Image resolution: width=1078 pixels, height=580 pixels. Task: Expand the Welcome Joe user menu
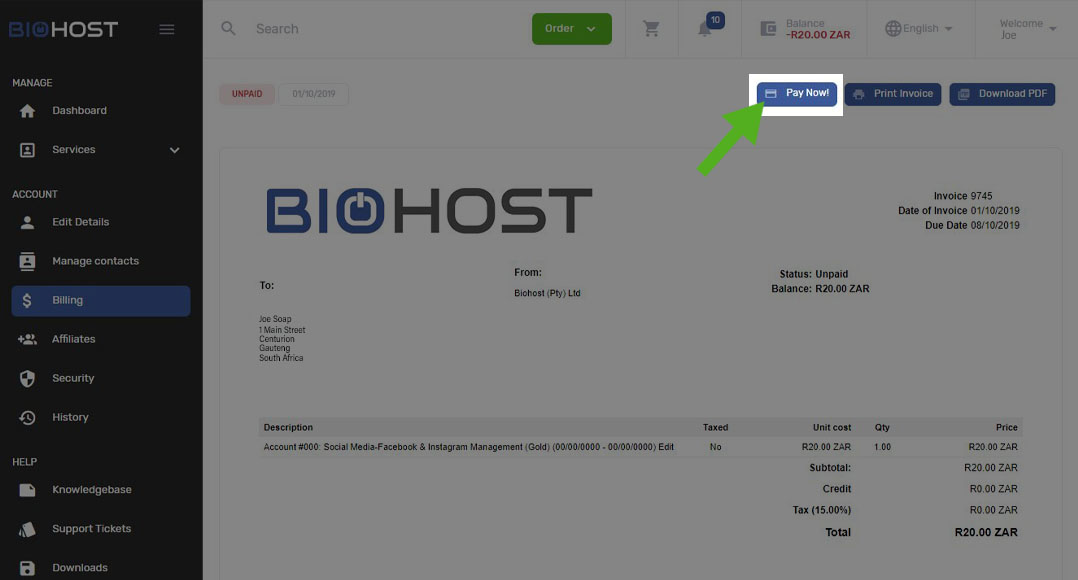coord(1028,29)
